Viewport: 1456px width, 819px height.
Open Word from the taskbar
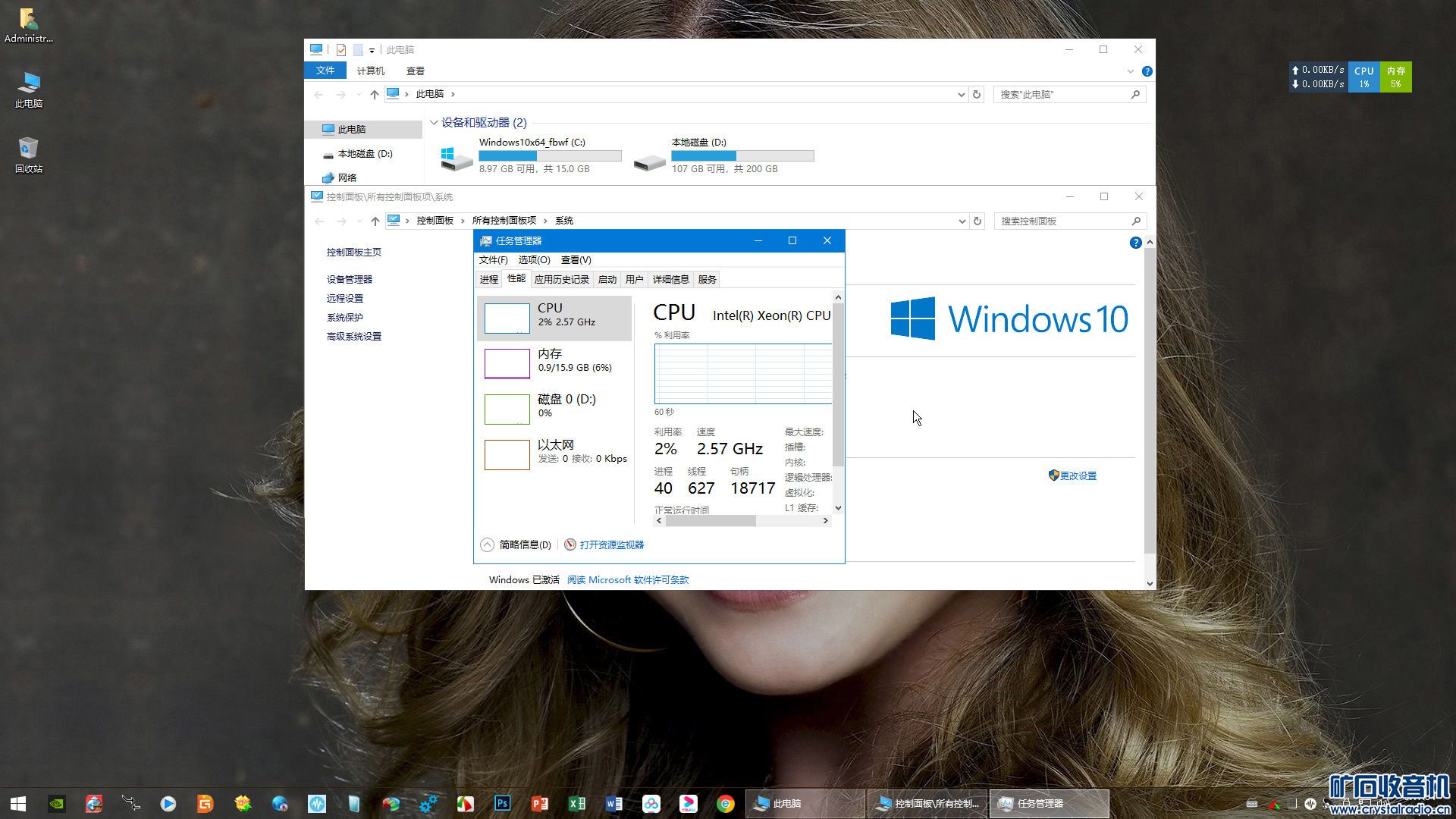point(613,803)
